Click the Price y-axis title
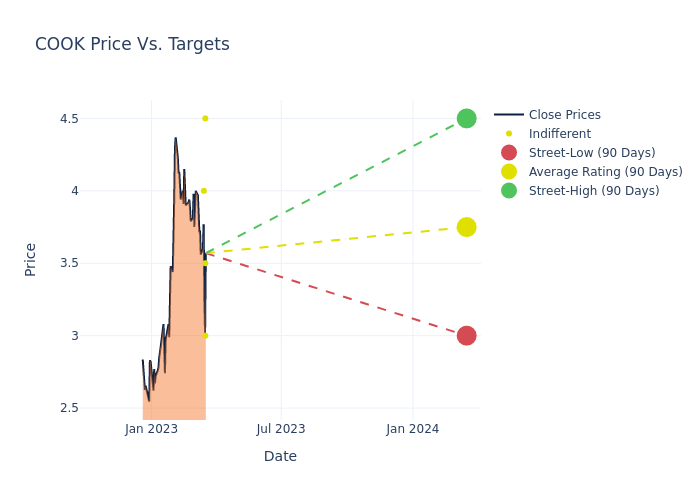Screen dimensions: 700x500 pyautogui.click(x=31, y=259)
